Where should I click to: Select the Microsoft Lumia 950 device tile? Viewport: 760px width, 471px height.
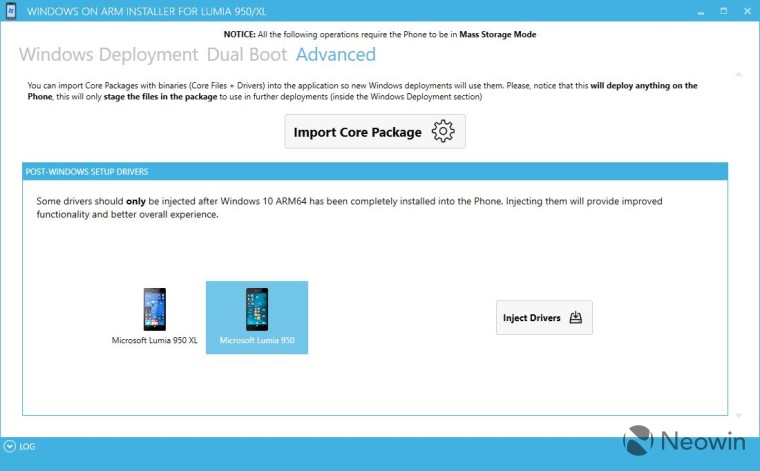click(257, 317)
